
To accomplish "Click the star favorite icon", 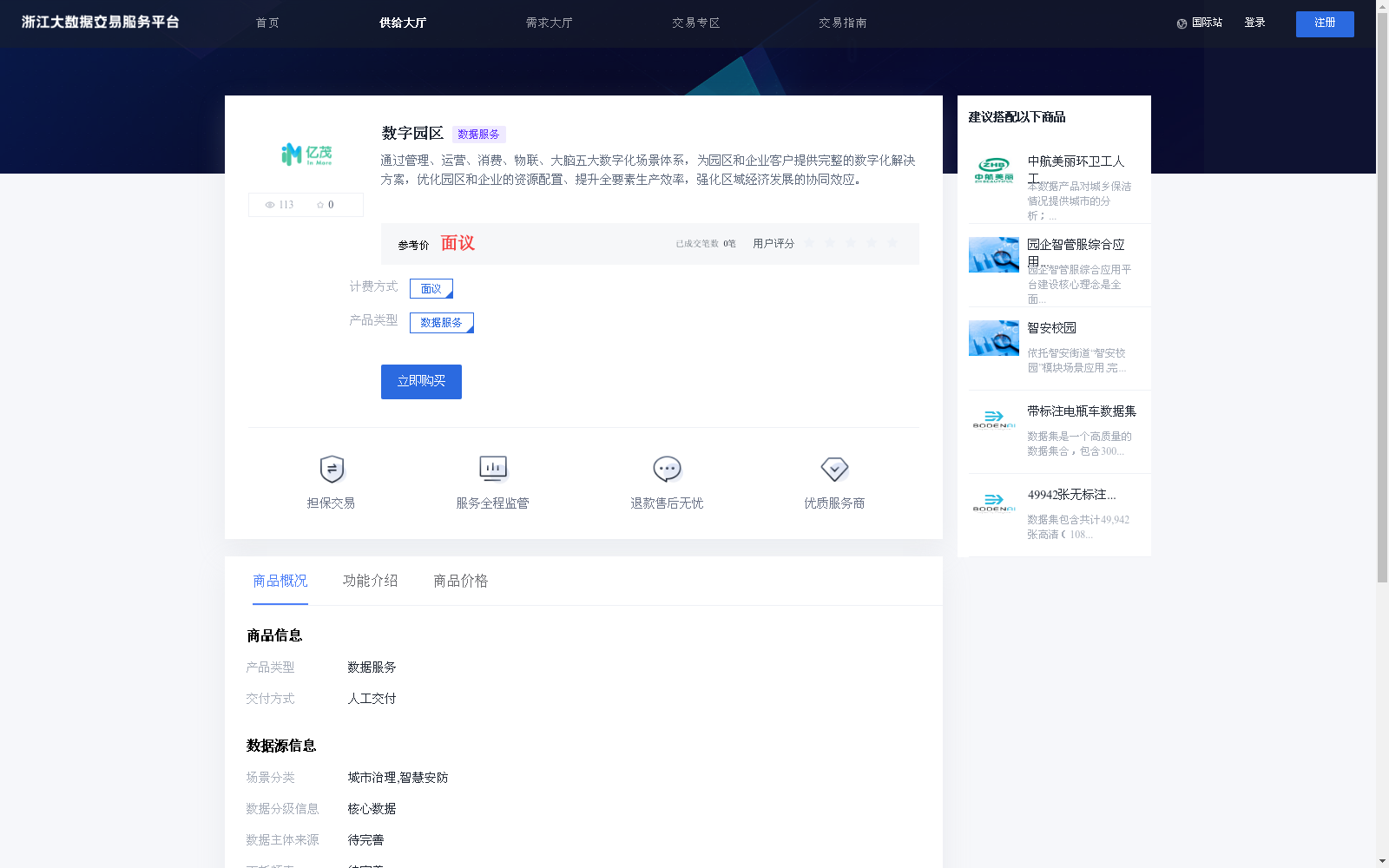I will point(320,205).
